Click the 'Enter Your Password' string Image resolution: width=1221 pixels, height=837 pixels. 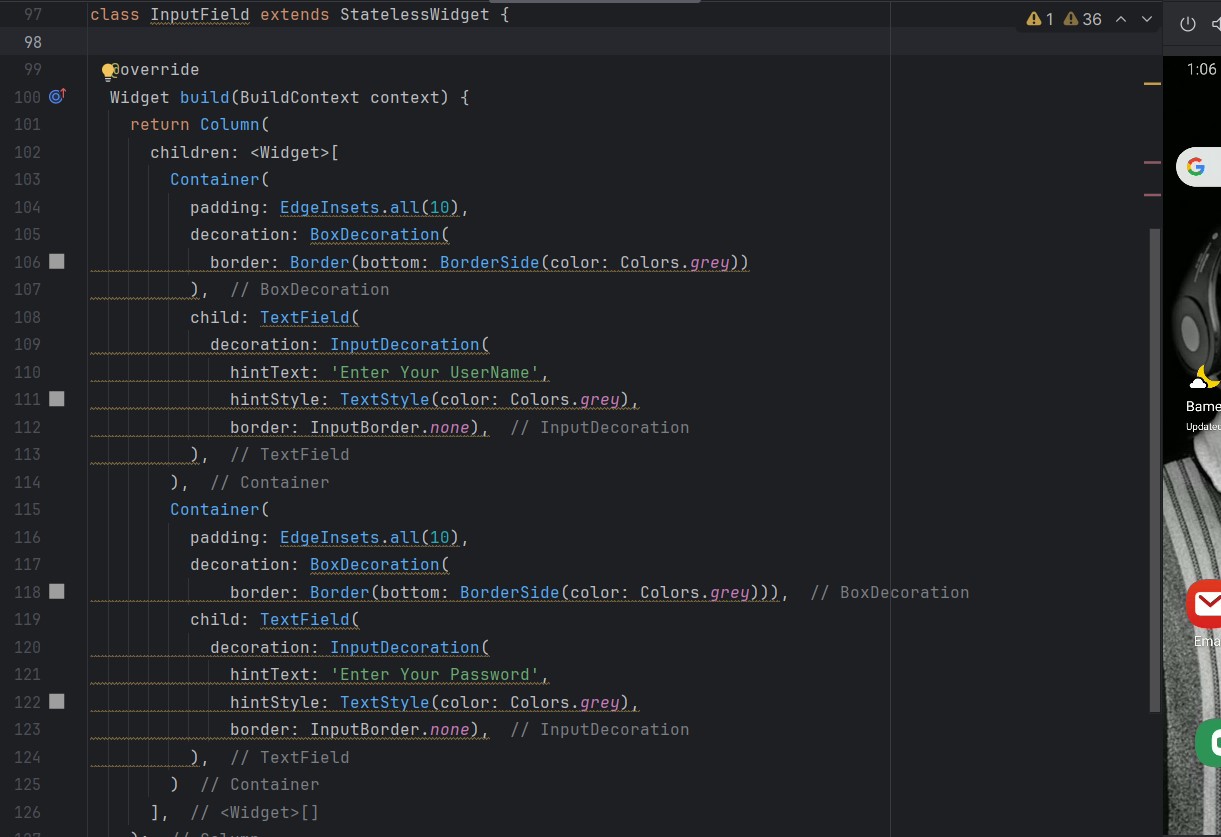(x=435, y=675)
